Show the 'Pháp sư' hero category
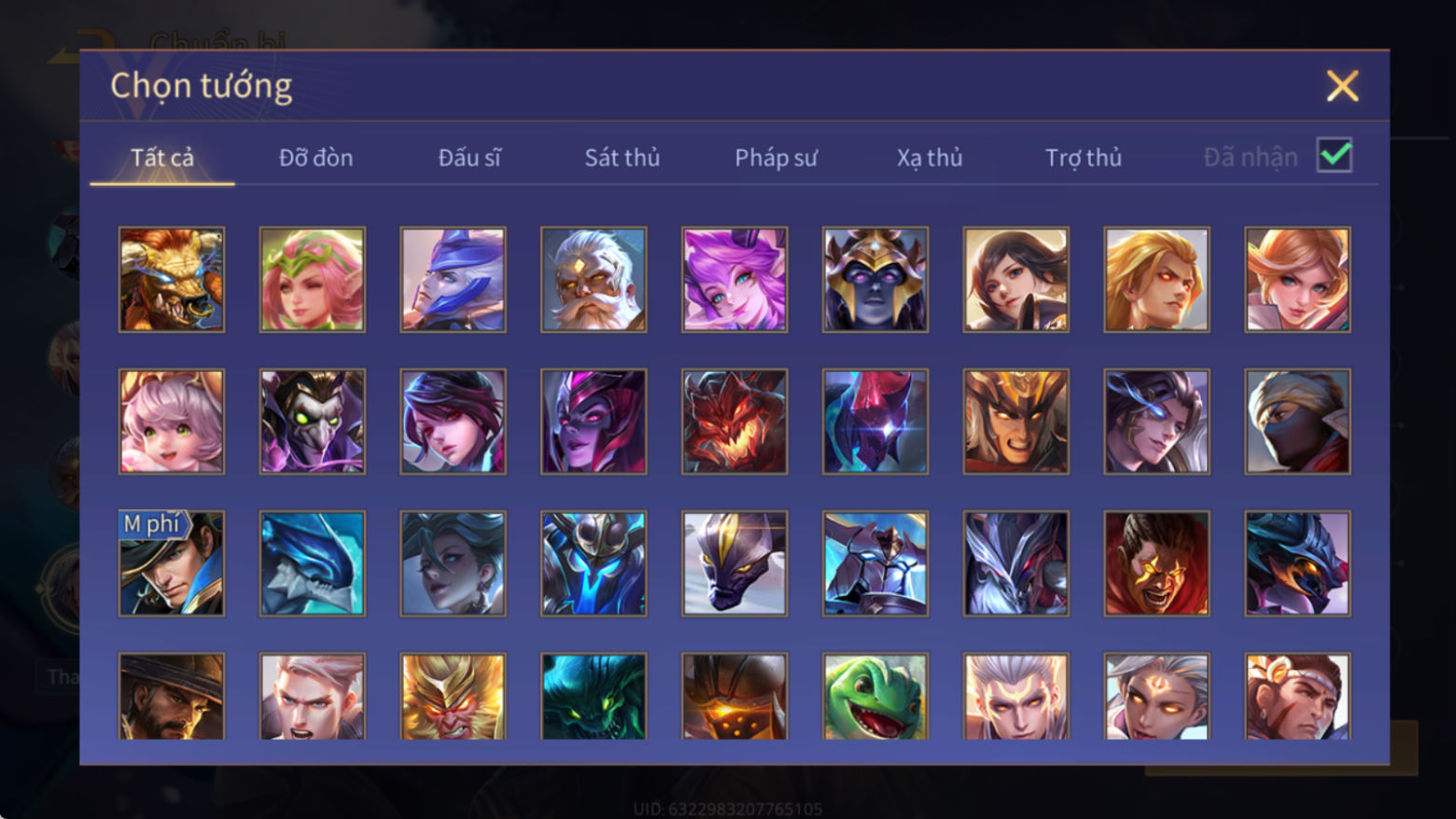1456x819 pixels. click(776, 158)
